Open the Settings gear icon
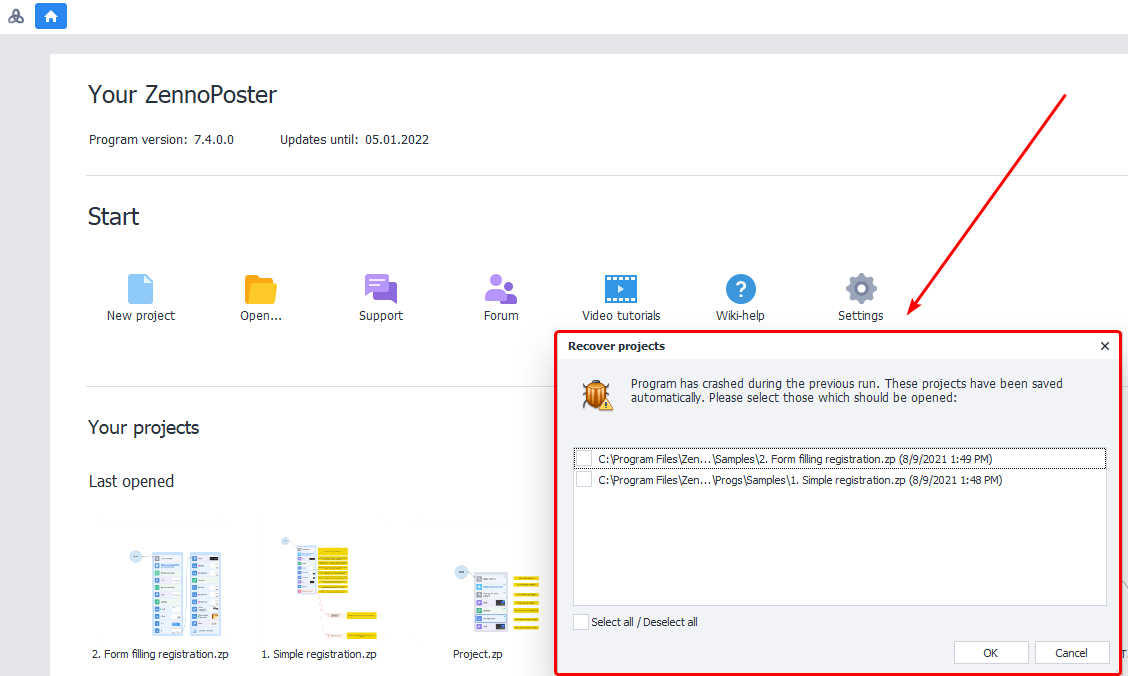The height and width of the screenshot is (676, 1128). (860, 289)
